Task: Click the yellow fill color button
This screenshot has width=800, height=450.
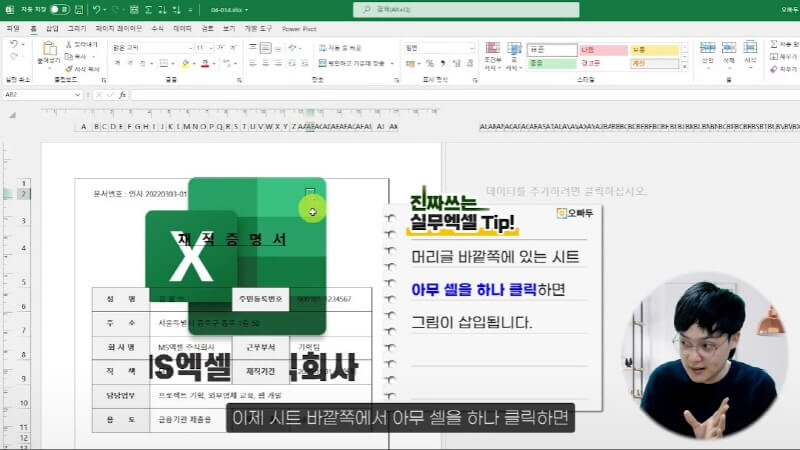Action: (185, 63)
